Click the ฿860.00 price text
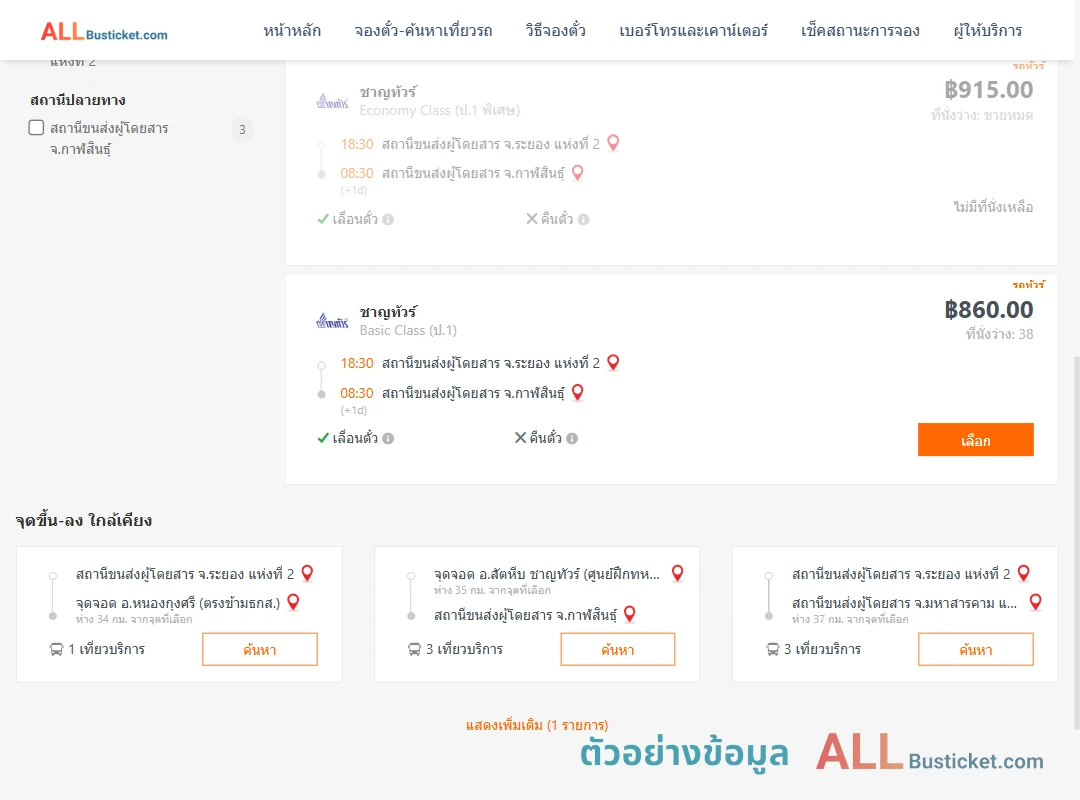This screenshot has height=800, width=1080. click(x=988, y=309)
